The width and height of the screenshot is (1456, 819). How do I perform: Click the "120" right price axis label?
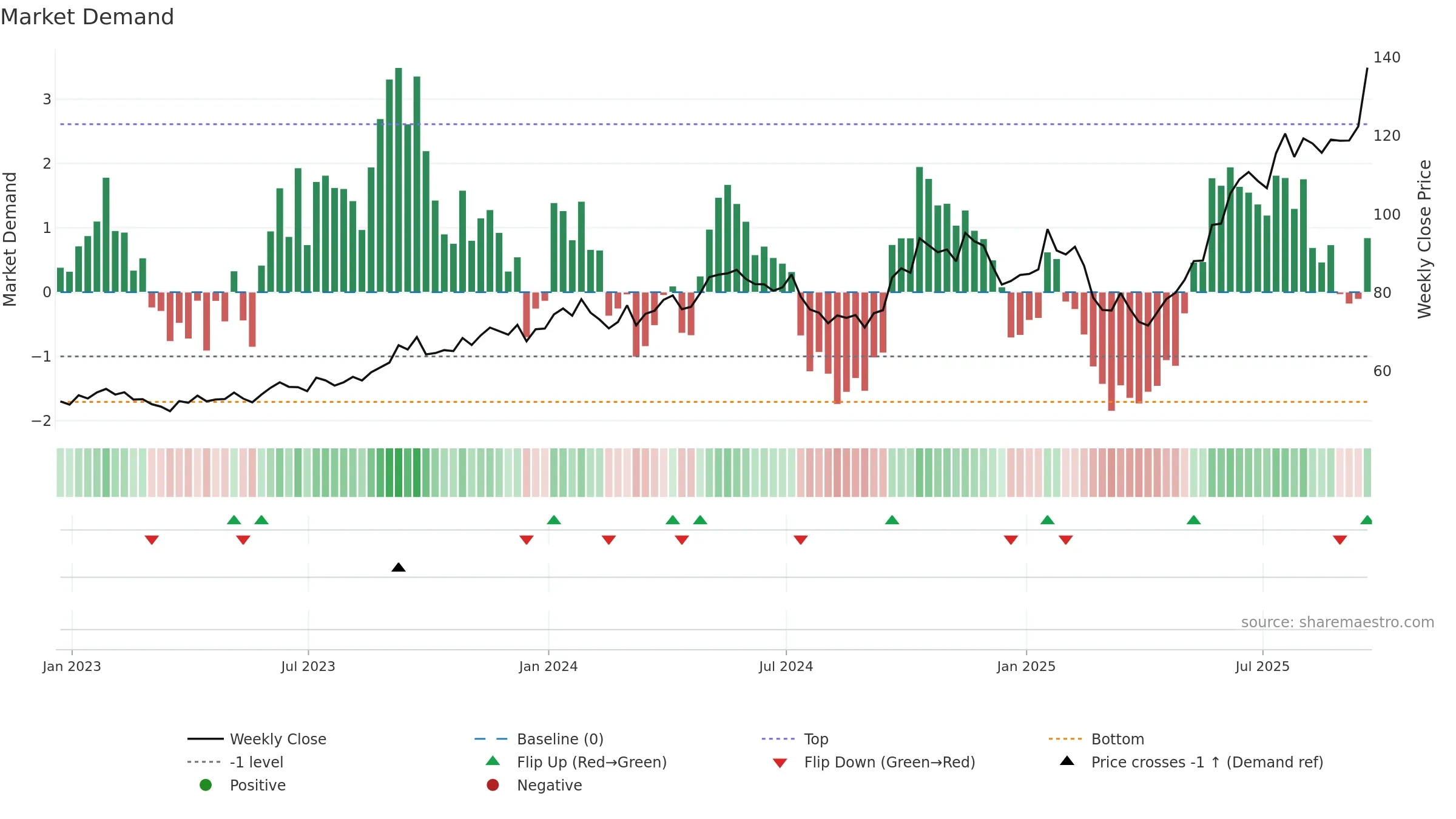click(x=1387, y=136)
